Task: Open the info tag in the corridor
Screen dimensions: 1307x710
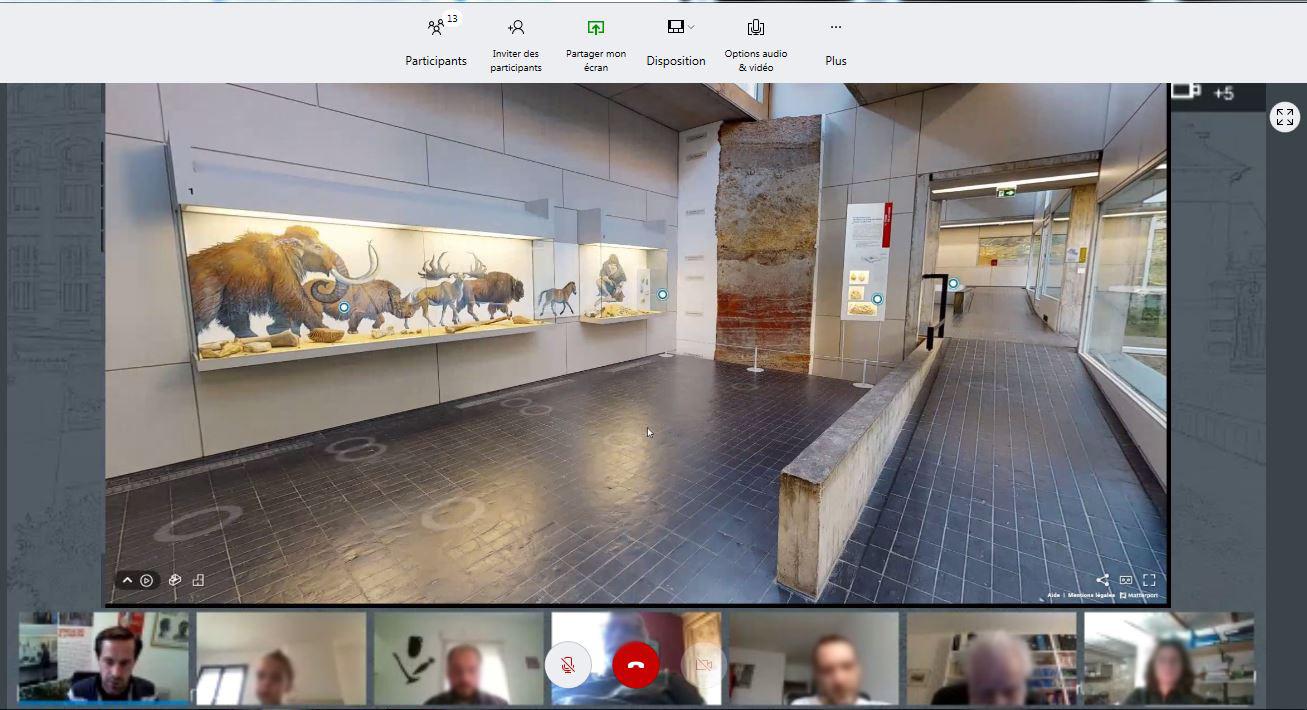Action: pyautogui.click(x=953, y=284)
